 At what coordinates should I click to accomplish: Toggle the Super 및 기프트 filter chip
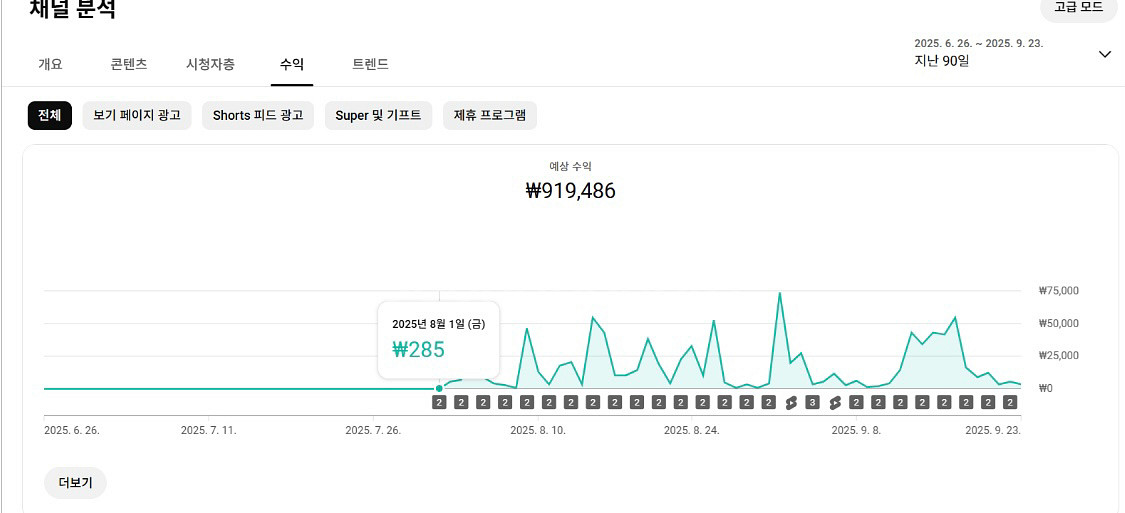(378, 115)
